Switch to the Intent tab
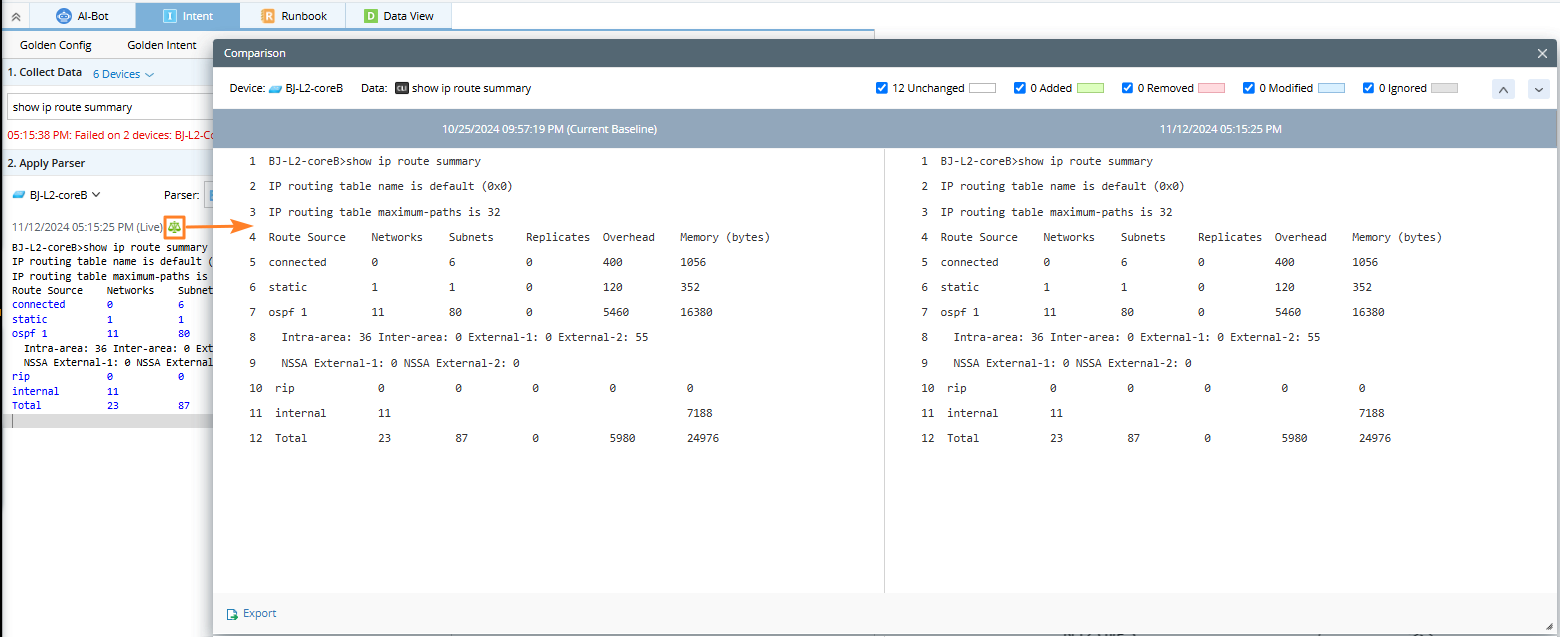Screen dimensions: 1560x637 click(x=188, y=16)
